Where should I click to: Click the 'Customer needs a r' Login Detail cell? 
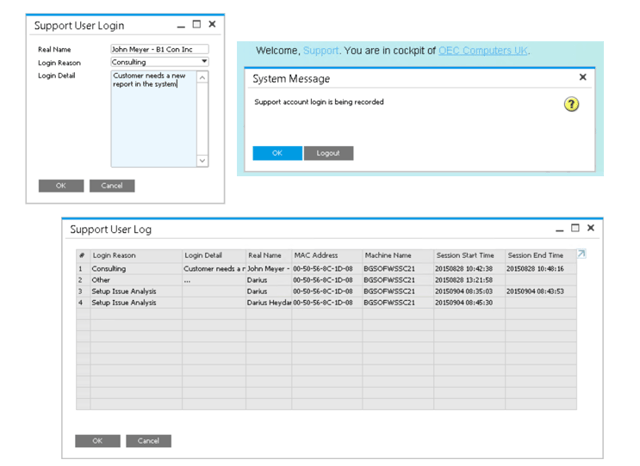(x=214, y=269)
